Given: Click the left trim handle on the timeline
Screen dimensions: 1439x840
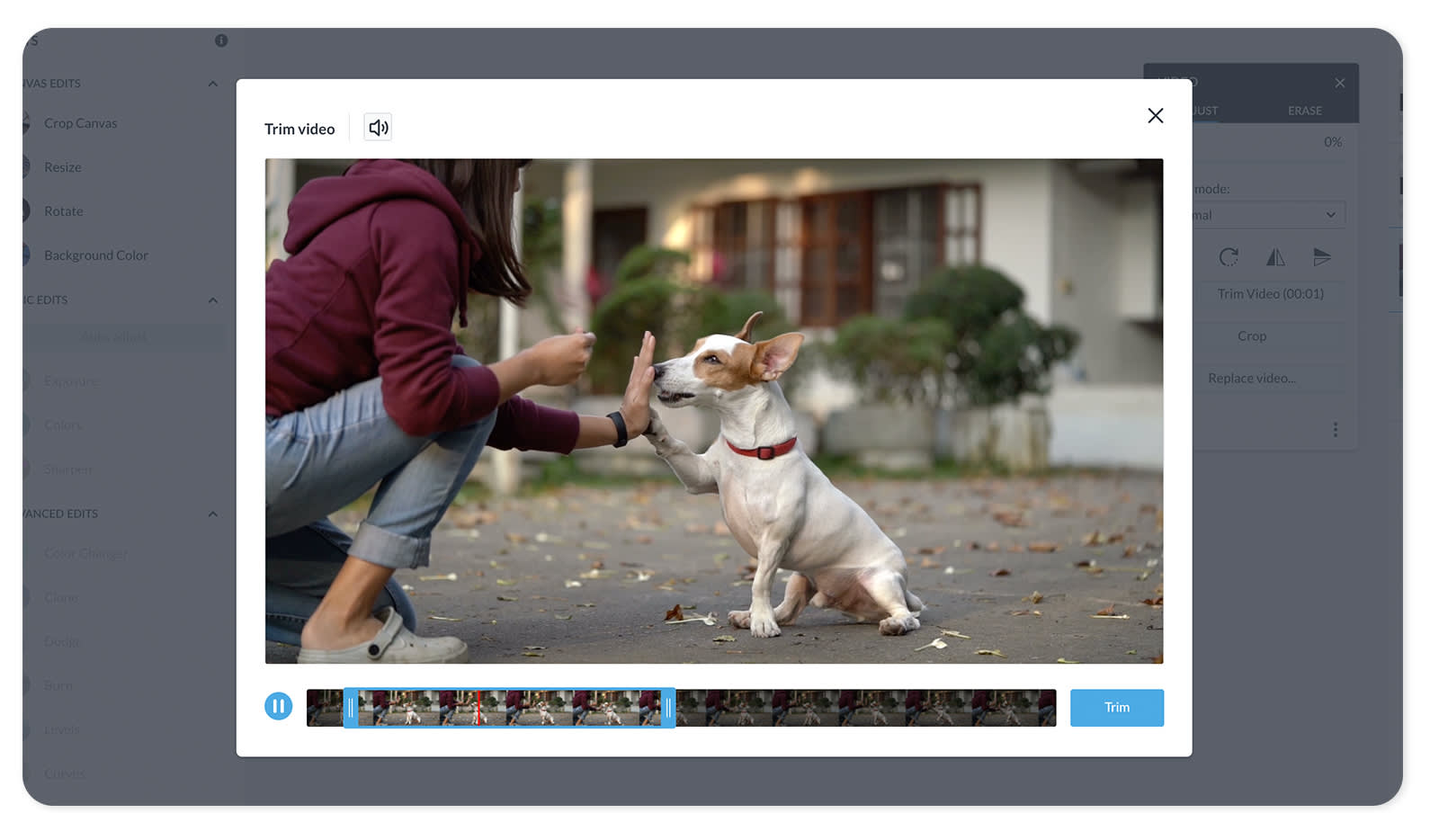Looking at the screenshot, I should pos(351,709).
